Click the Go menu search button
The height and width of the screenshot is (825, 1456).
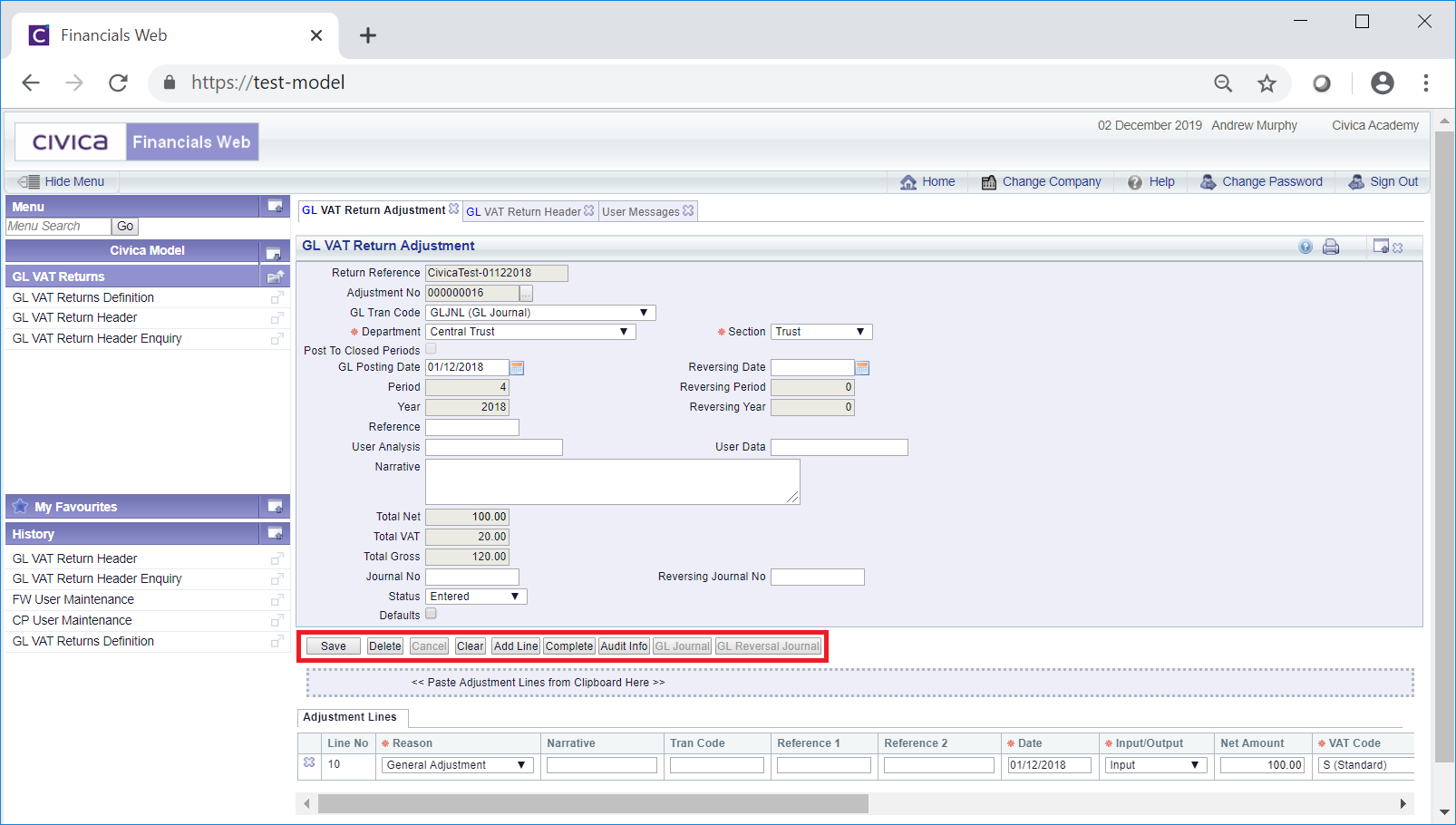(x=125, y=227)
